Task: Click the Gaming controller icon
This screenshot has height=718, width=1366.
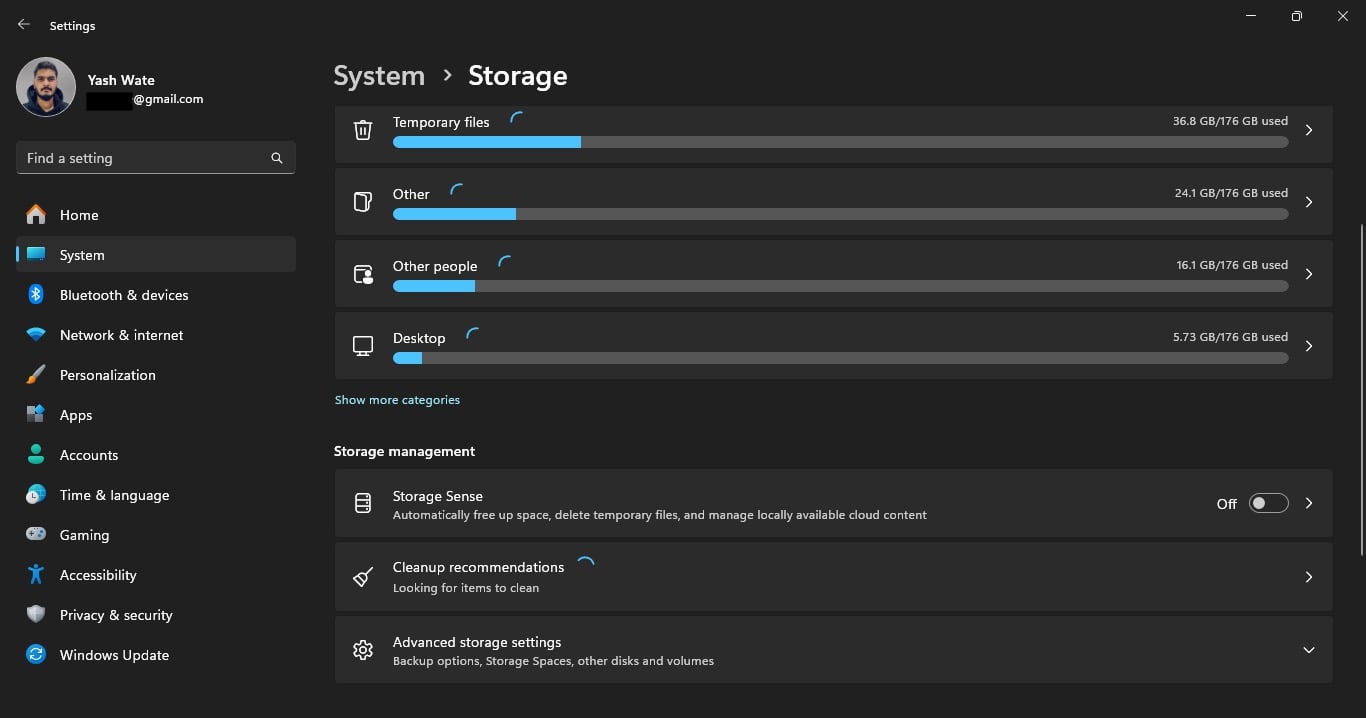Action: pos(36,534)
